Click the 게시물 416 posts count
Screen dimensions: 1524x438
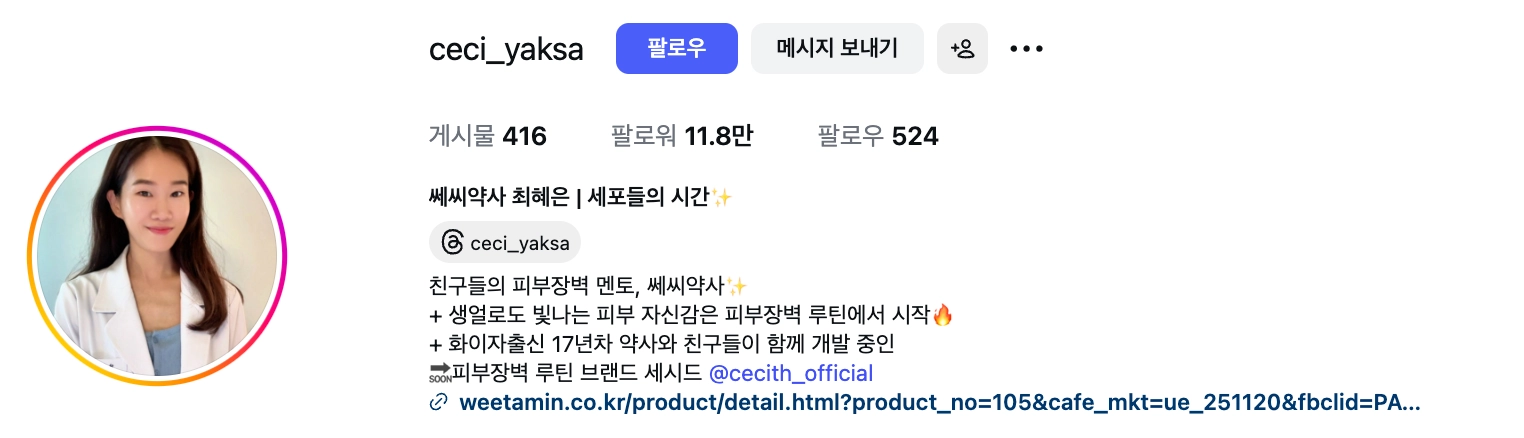tap(488, 136)
